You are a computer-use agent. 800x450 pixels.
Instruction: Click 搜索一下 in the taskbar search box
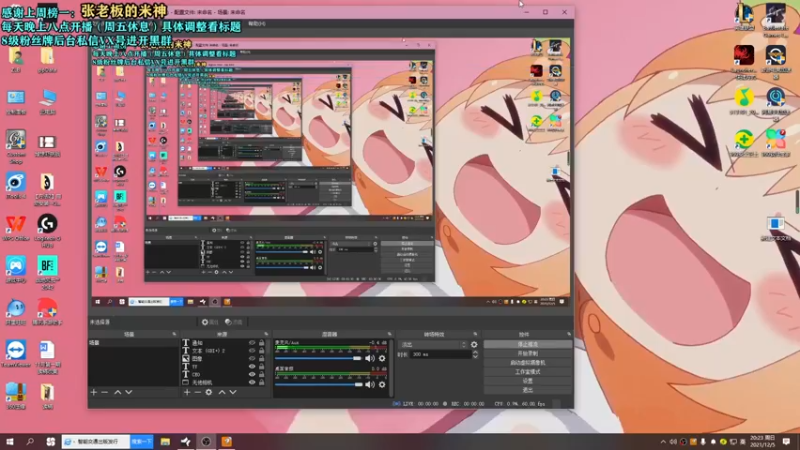141,441
